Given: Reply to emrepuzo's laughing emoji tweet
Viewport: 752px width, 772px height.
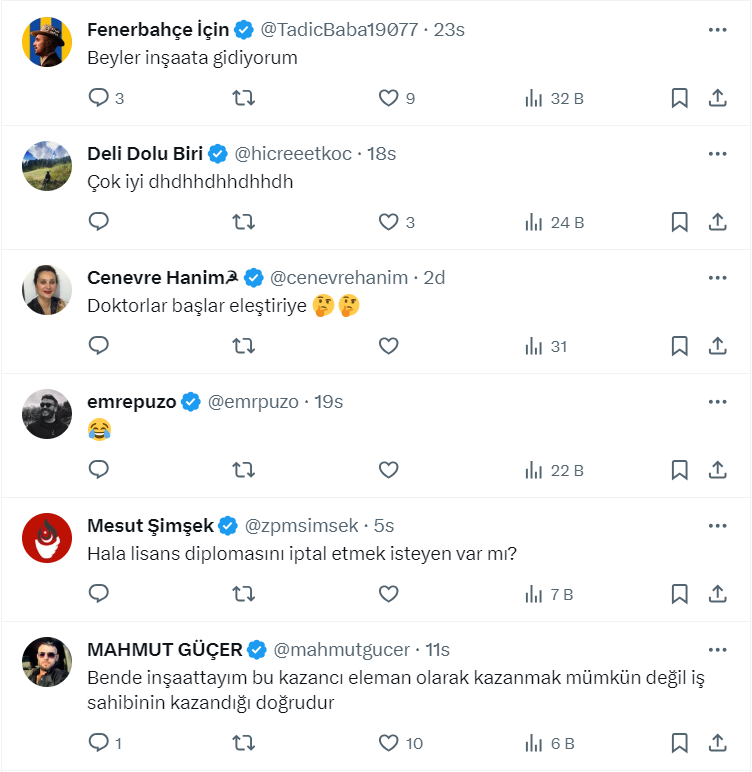Looking at the screenshot, I should (x=99, y=470).
